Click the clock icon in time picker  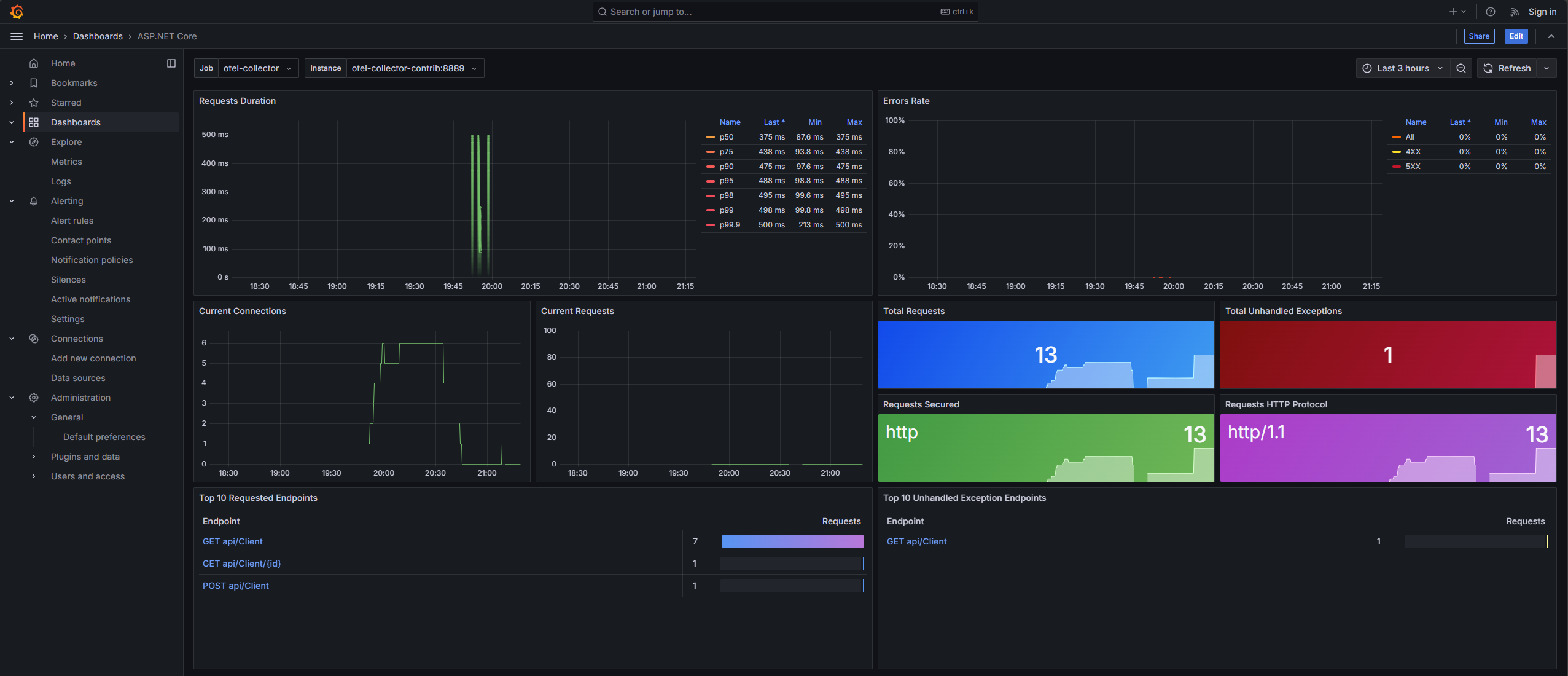click(1367, 68)
